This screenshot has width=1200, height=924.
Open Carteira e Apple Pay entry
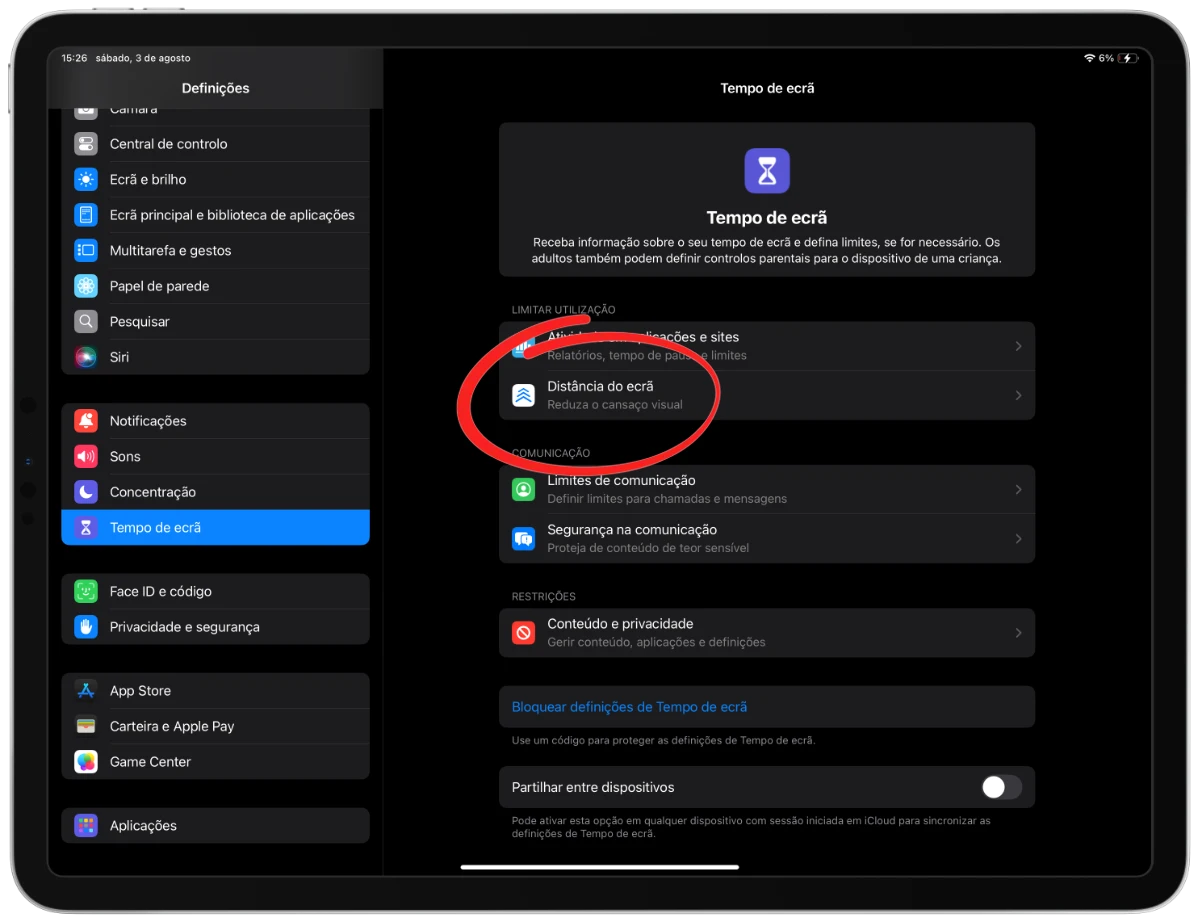[x=215, y=726]
